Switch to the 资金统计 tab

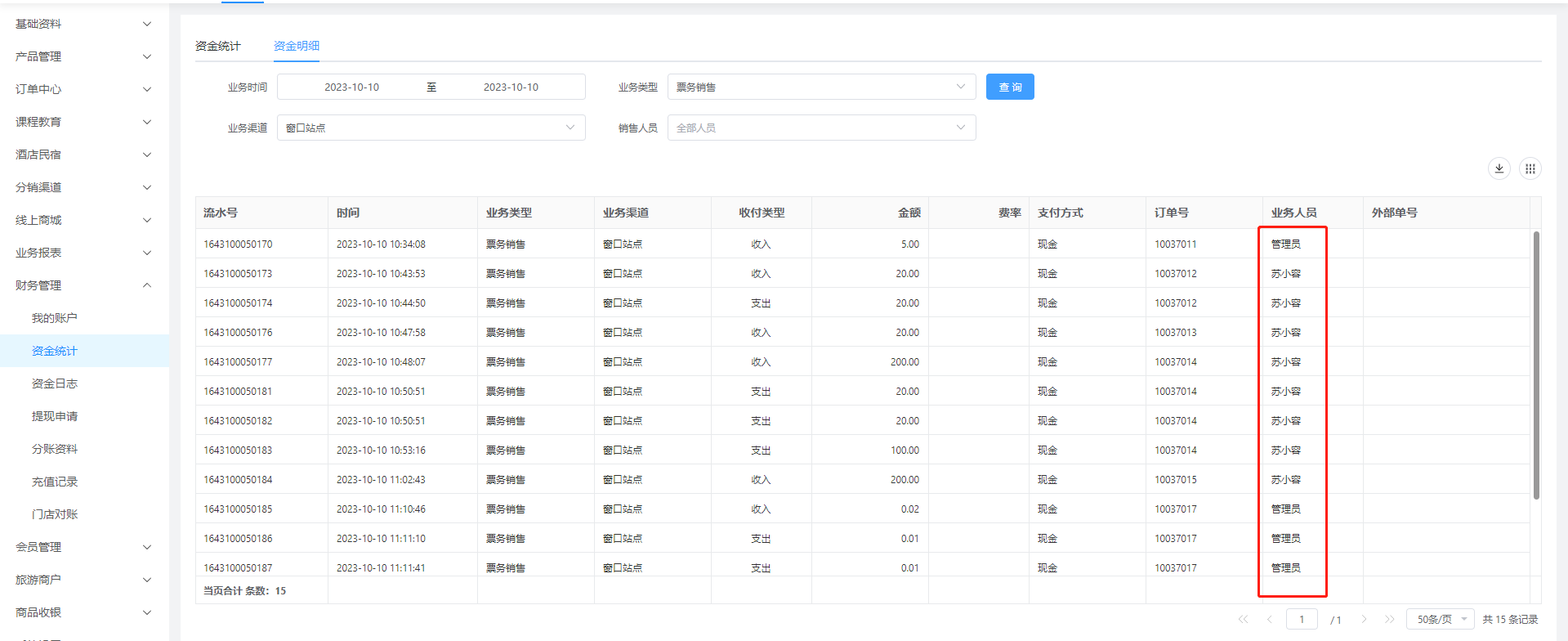(x=218, y=46)
